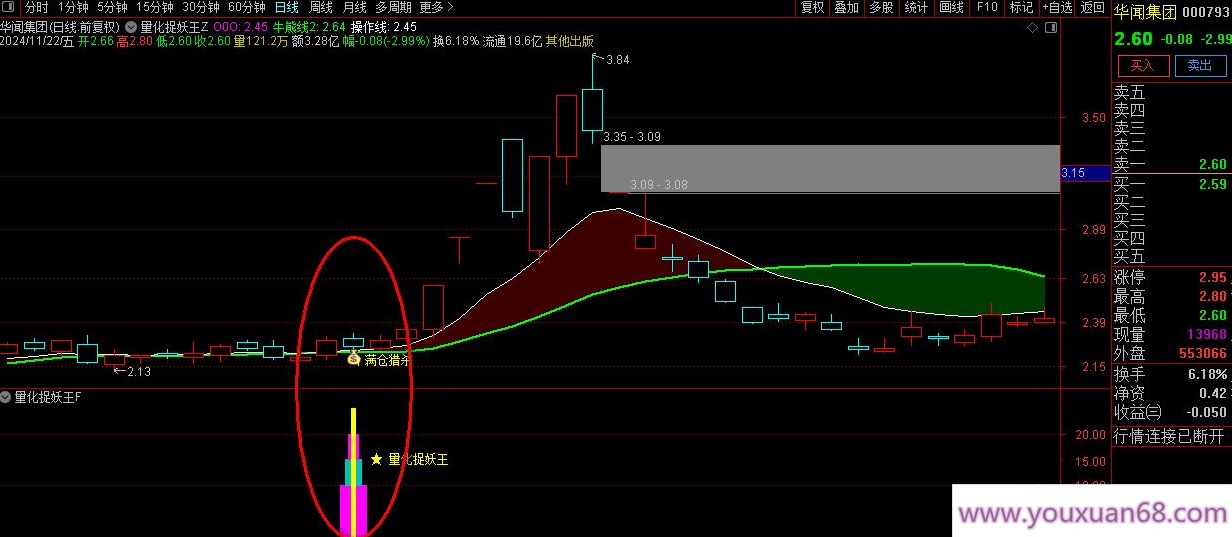1232x537 pixels.
Task: Expand the 量化捉妖王Z indicator dropdown arrow
Action: [x=131, y=27]
